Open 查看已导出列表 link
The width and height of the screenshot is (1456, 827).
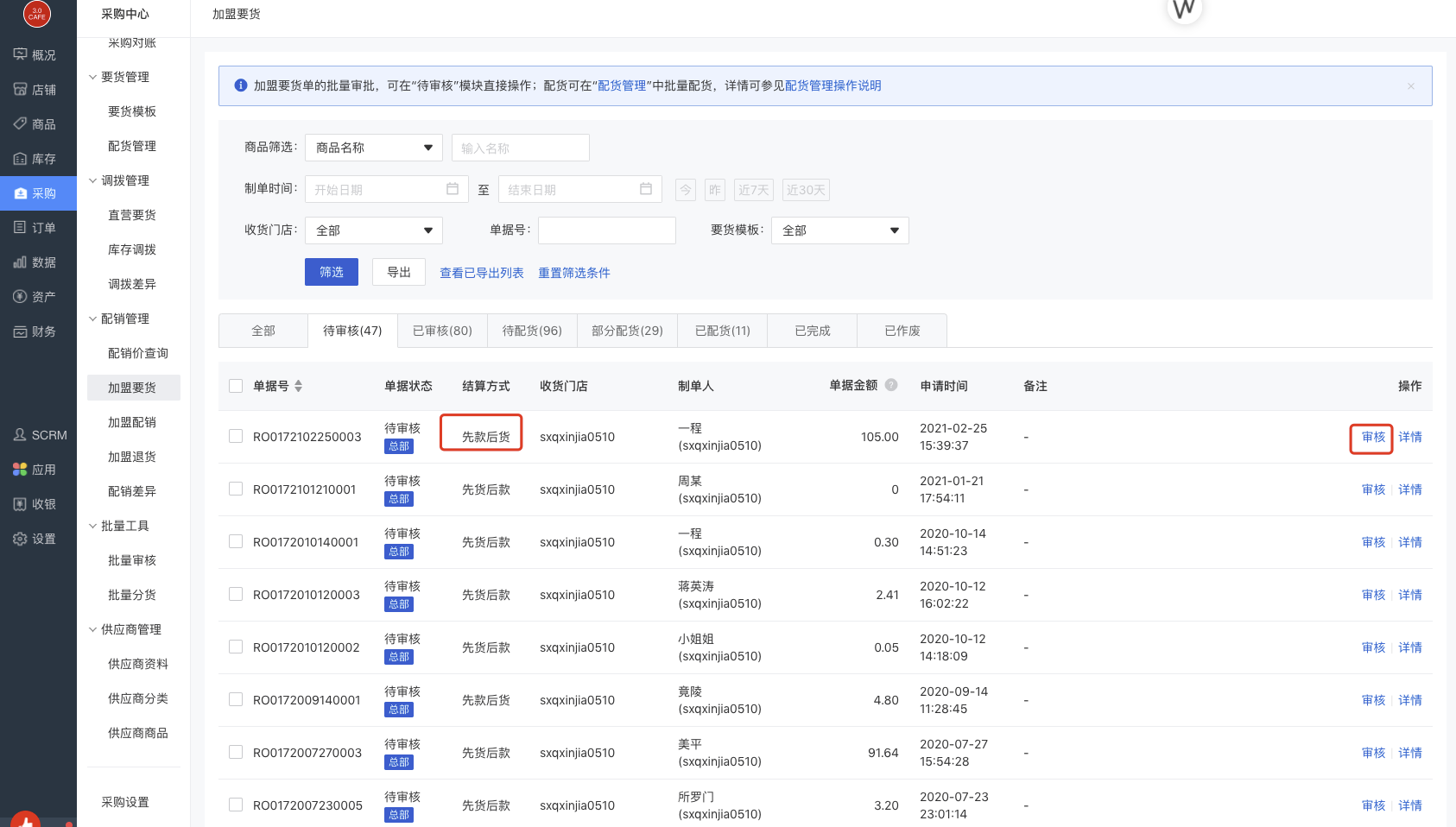coord(482,273)
